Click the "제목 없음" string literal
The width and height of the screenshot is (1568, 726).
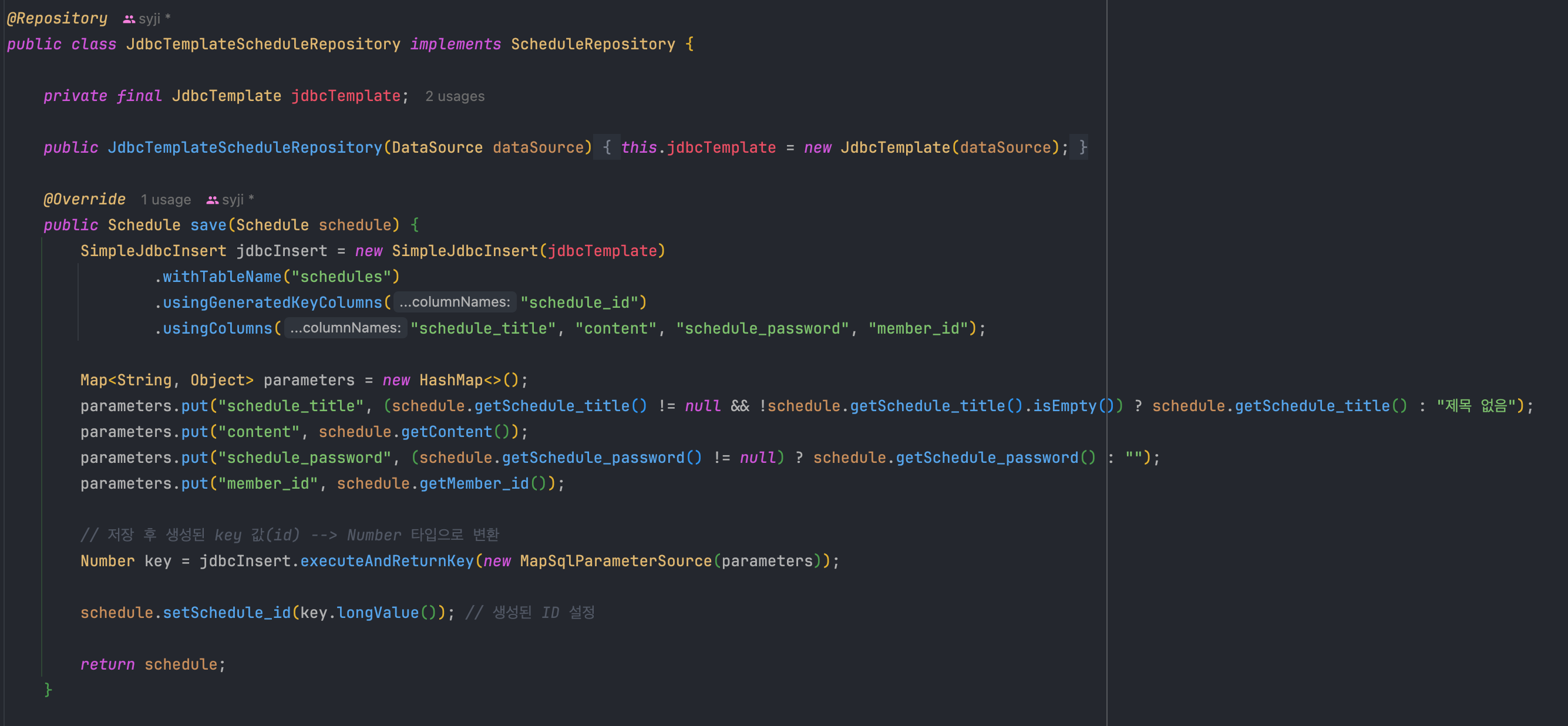(1477, 406)
